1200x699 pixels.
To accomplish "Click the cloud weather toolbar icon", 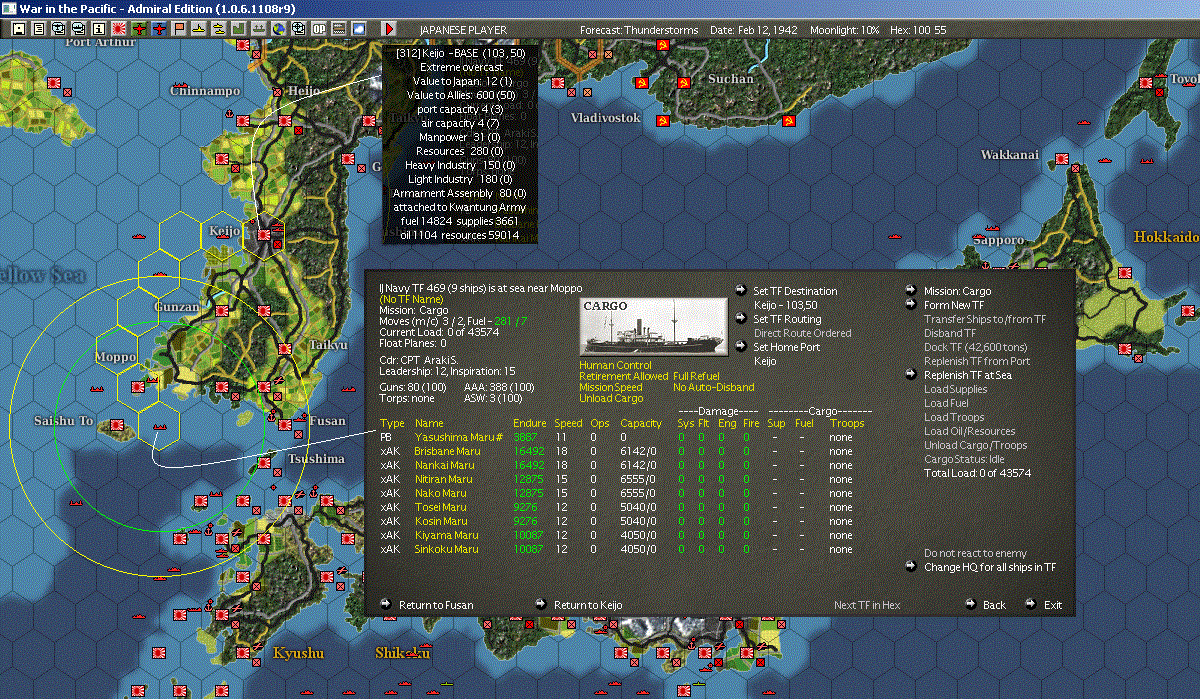I will (358, 29).
